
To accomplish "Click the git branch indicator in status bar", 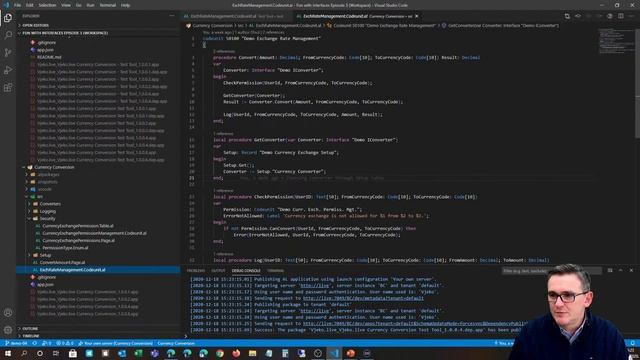I will (x=16, y=343).
